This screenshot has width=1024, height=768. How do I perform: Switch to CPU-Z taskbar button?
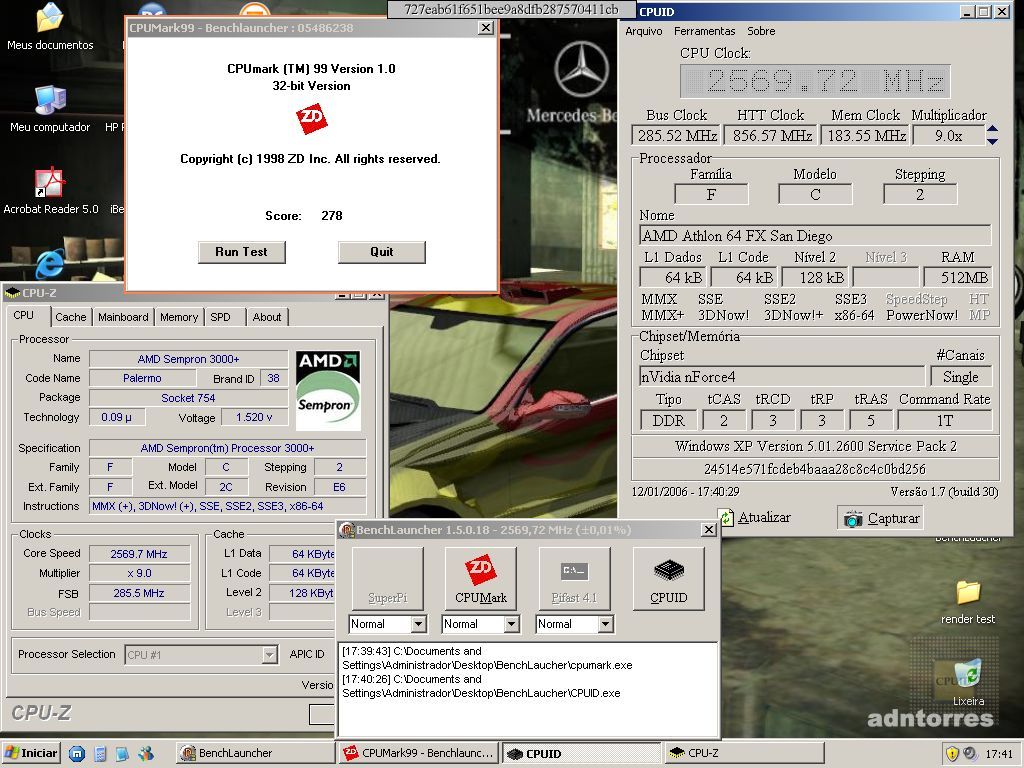coord(744,753)
